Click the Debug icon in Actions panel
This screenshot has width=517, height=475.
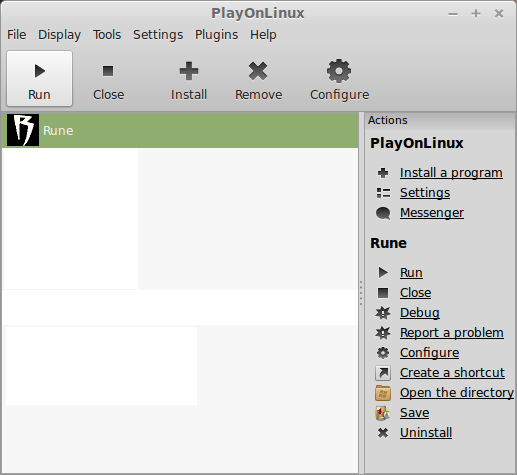(x=383, y=313)
